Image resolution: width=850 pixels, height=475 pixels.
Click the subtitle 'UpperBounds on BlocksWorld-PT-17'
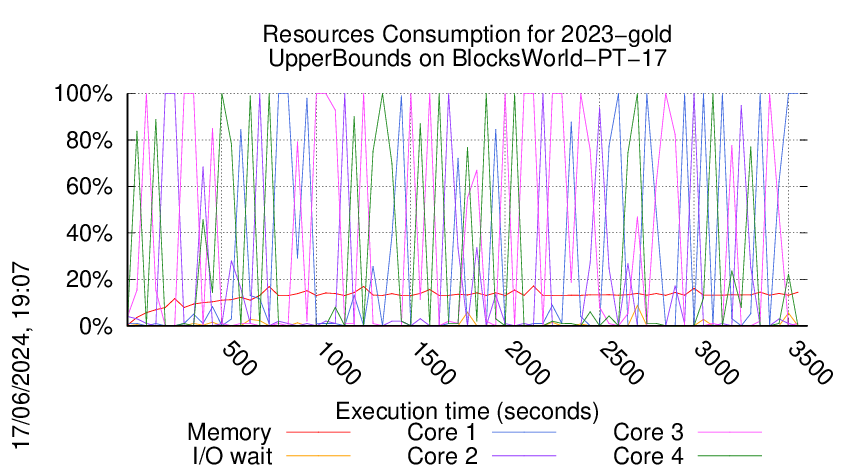(467, 58)
